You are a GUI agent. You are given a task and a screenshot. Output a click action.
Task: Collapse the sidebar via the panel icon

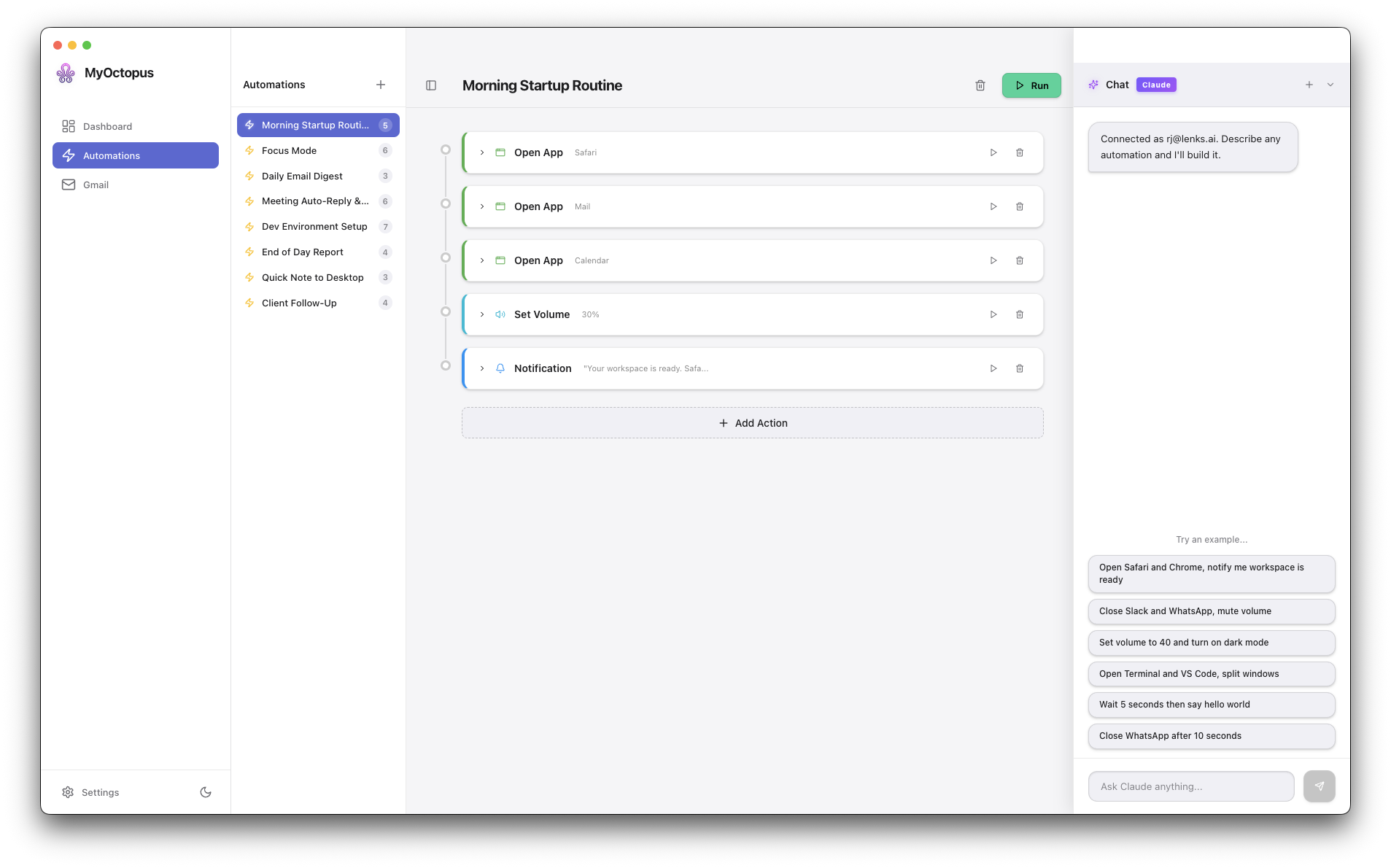point(430,85)
